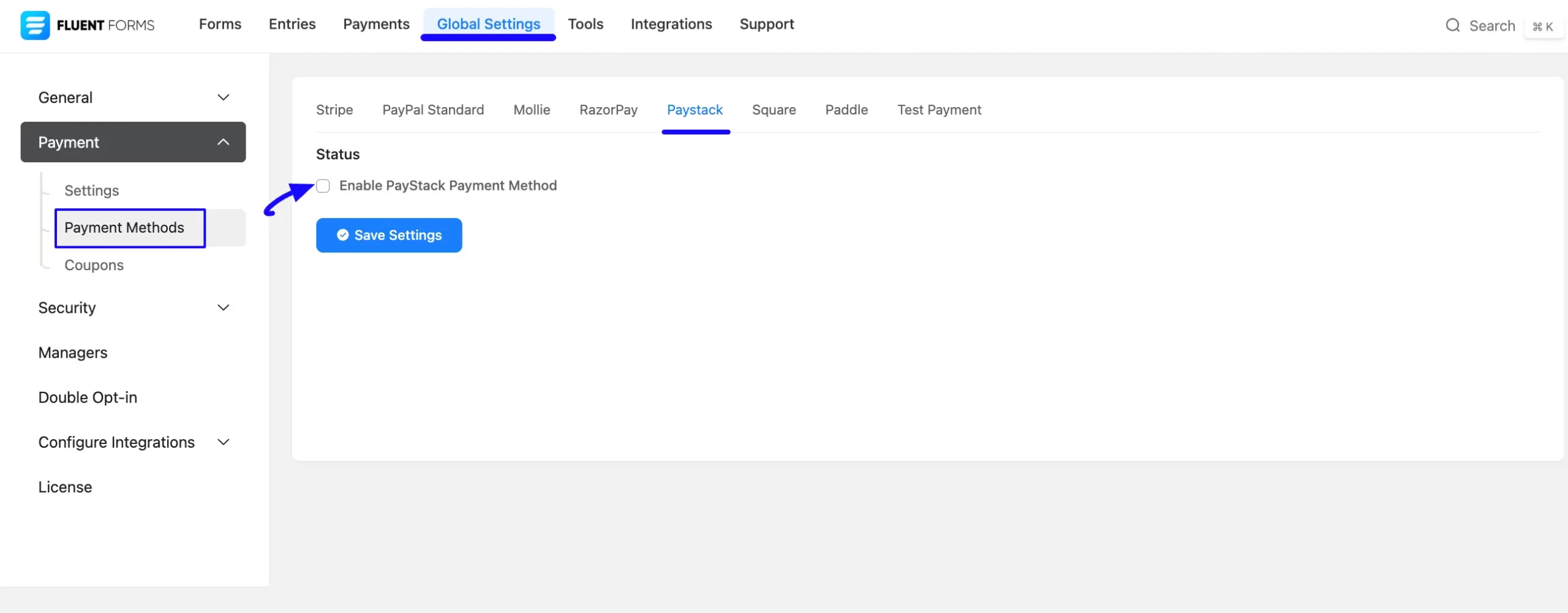
Task: Click the Search field in header
Action: coord(1492,26)
